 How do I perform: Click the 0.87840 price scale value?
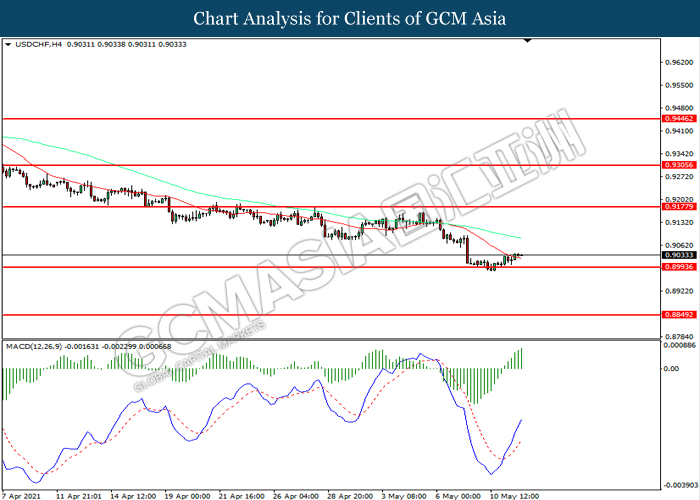679,337
